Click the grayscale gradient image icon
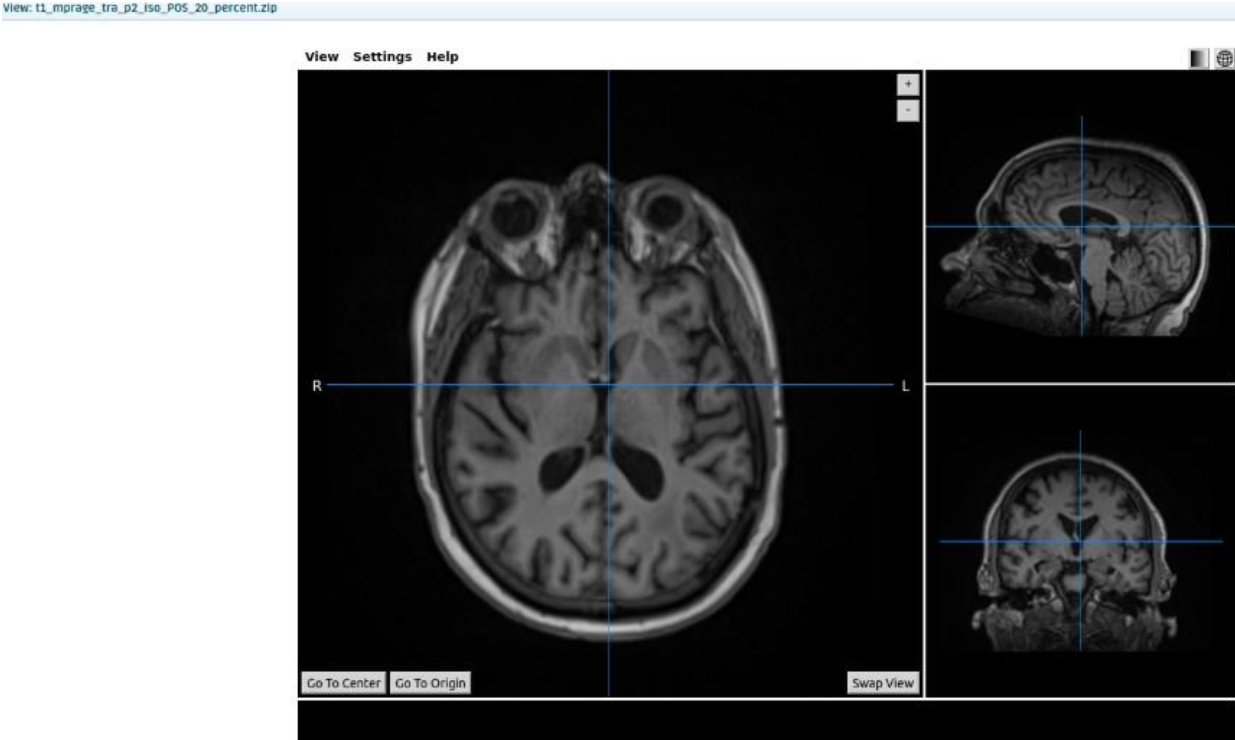Screen dimensions: 1235x740 coord(1200,59)
